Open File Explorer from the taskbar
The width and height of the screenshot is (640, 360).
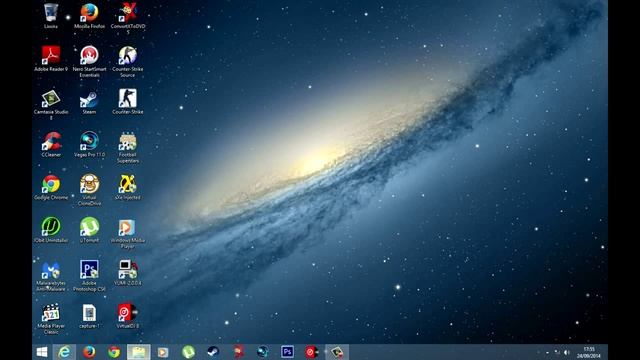pos(138,352)
